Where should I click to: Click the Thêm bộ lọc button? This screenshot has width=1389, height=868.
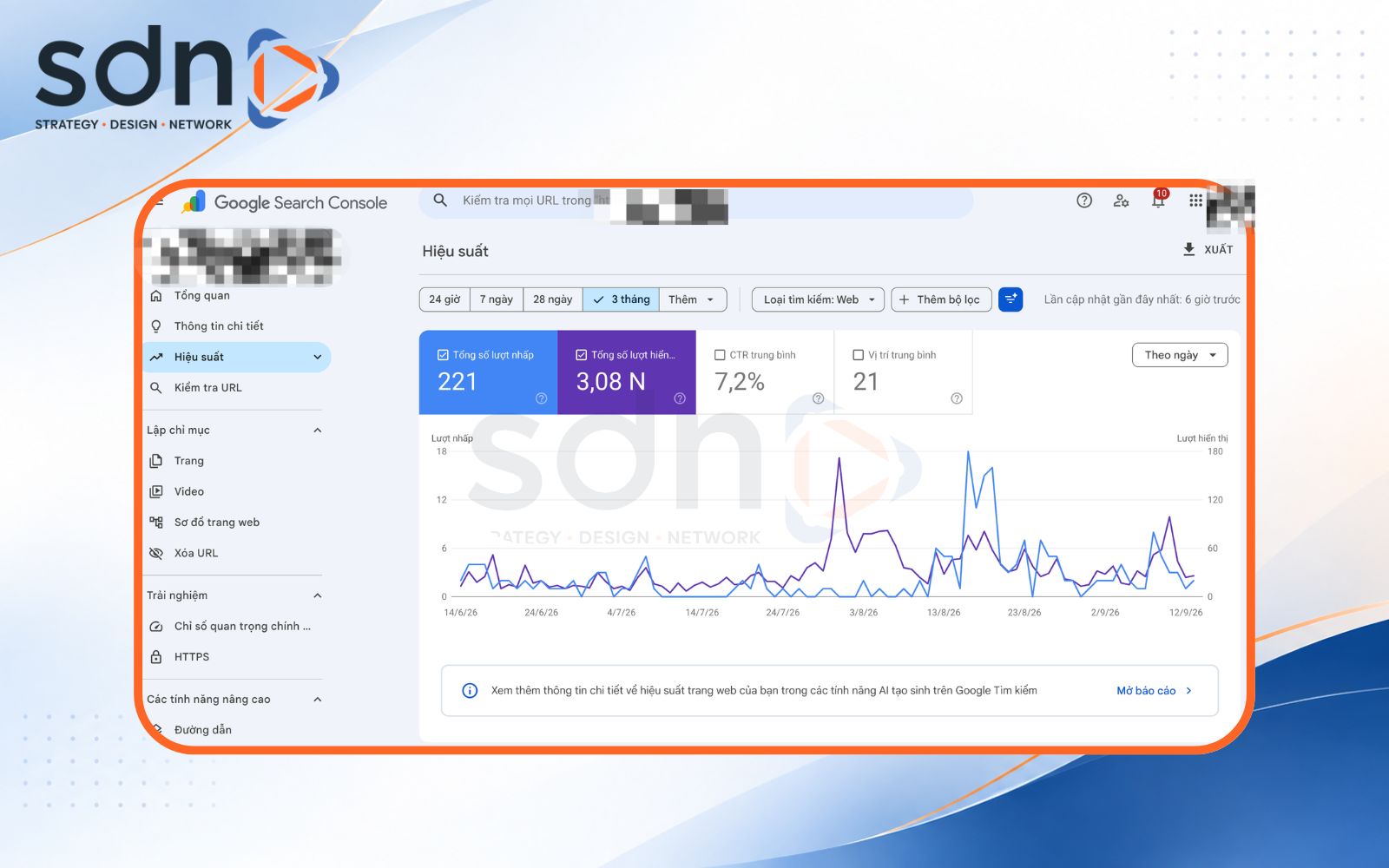click(940, 299)
